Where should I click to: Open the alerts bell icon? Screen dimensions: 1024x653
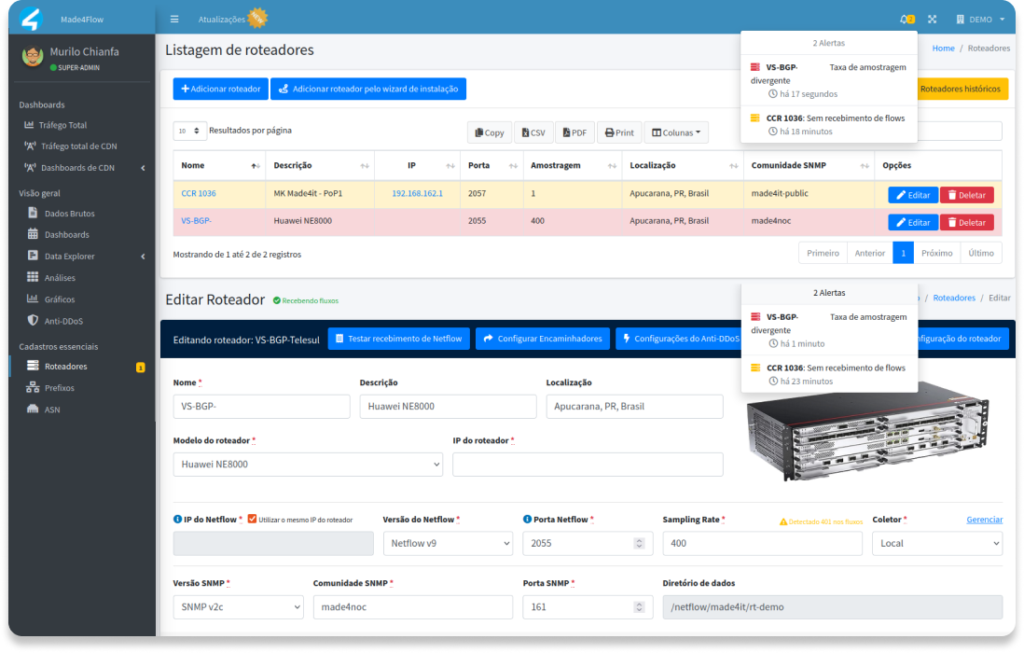(906, 19)
